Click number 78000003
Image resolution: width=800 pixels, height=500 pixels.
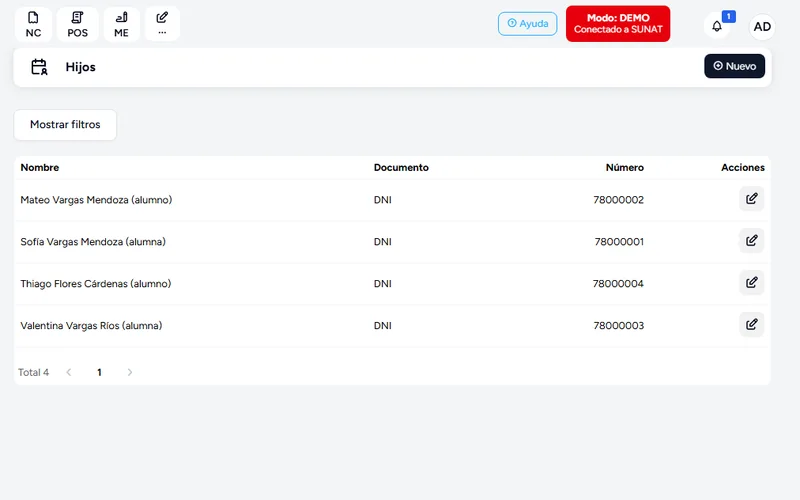click(x=618, y=326)
